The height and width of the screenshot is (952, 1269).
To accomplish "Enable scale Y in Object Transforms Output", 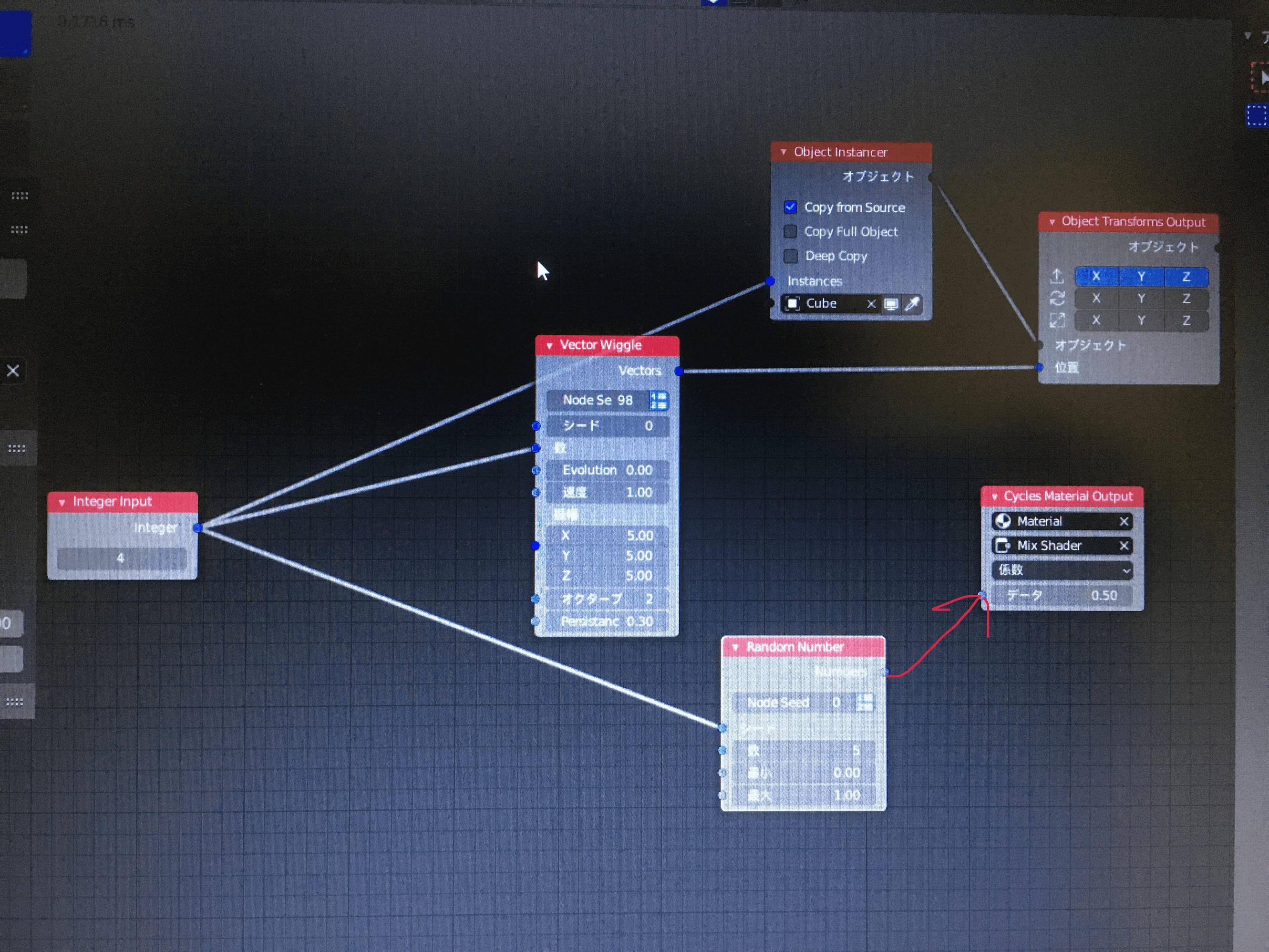I will click(x=1142, y=320).
